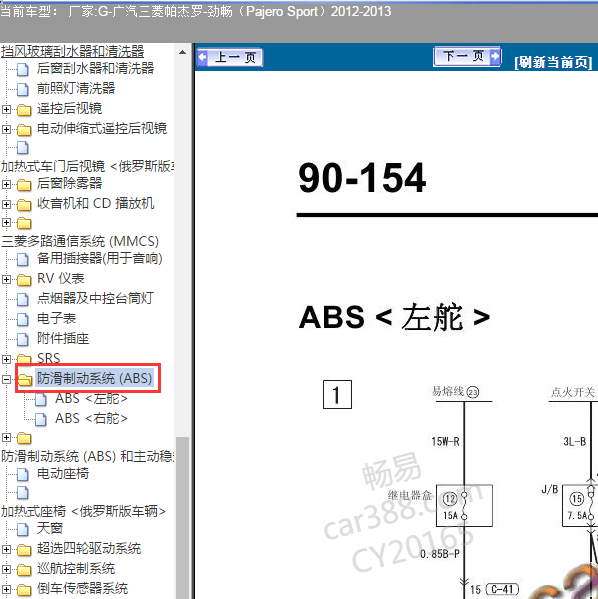Click the left arrow icon on 上一页

click(x=203, y=57)
